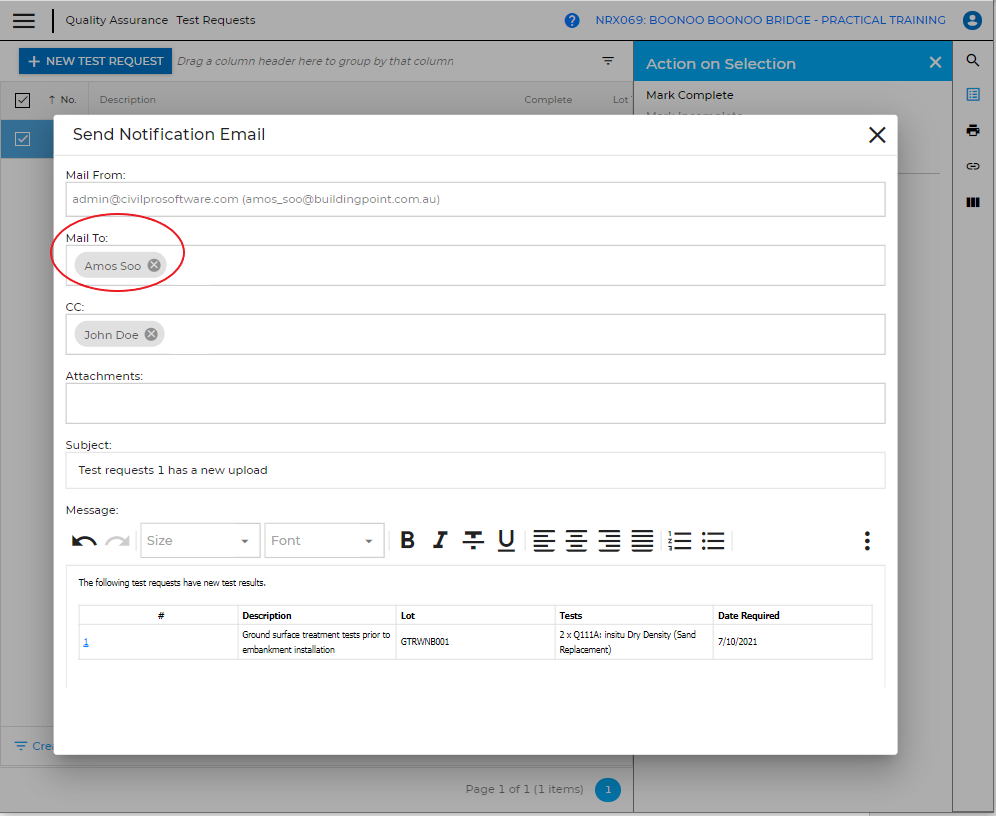Image resolution: width=996 pixels, height=816 pixels.
Task: Open the Size dropdown
Action: tap(200, 541)
